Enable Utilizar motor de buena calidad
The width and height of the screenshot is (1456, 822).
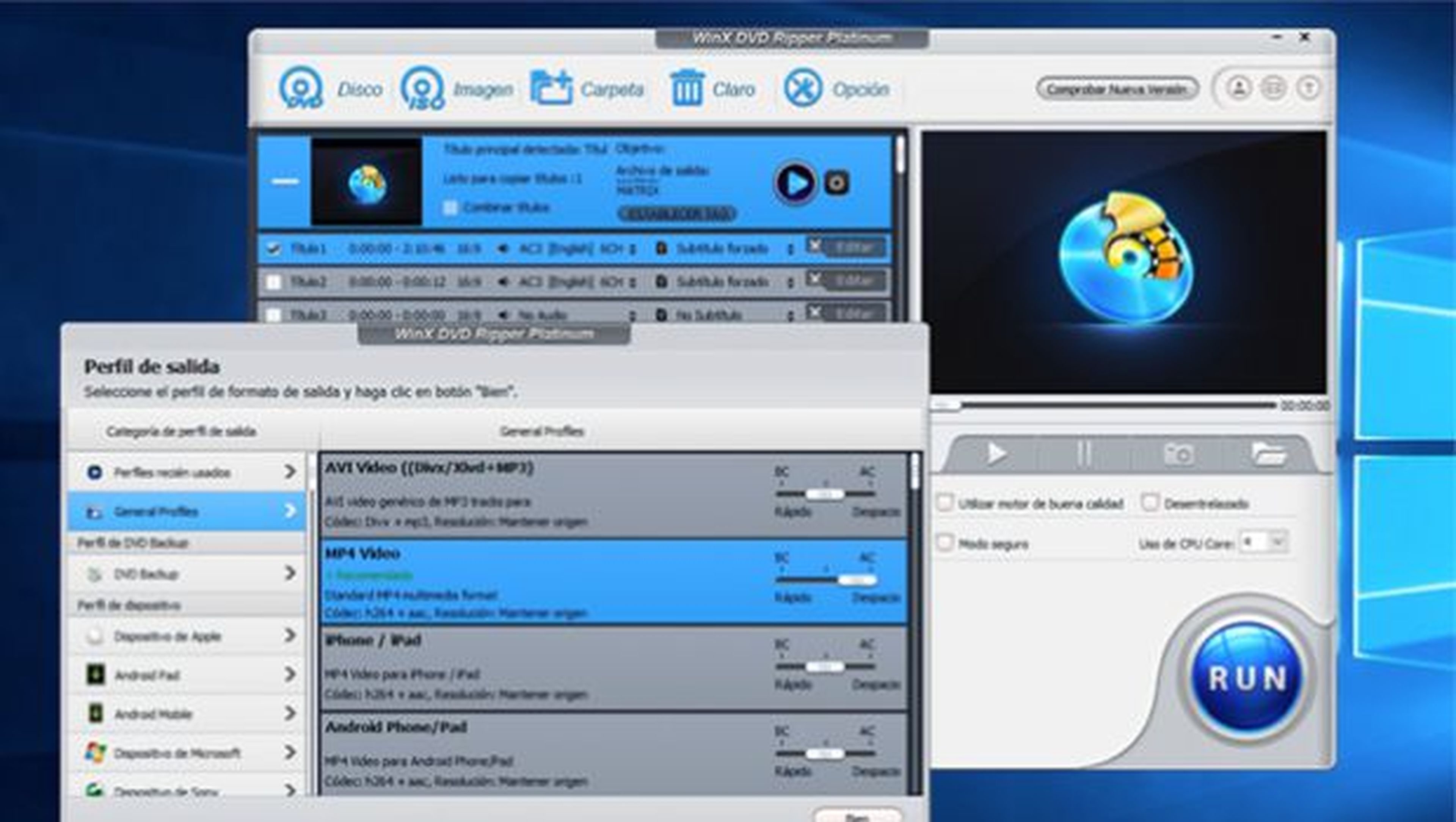(945, 503)
